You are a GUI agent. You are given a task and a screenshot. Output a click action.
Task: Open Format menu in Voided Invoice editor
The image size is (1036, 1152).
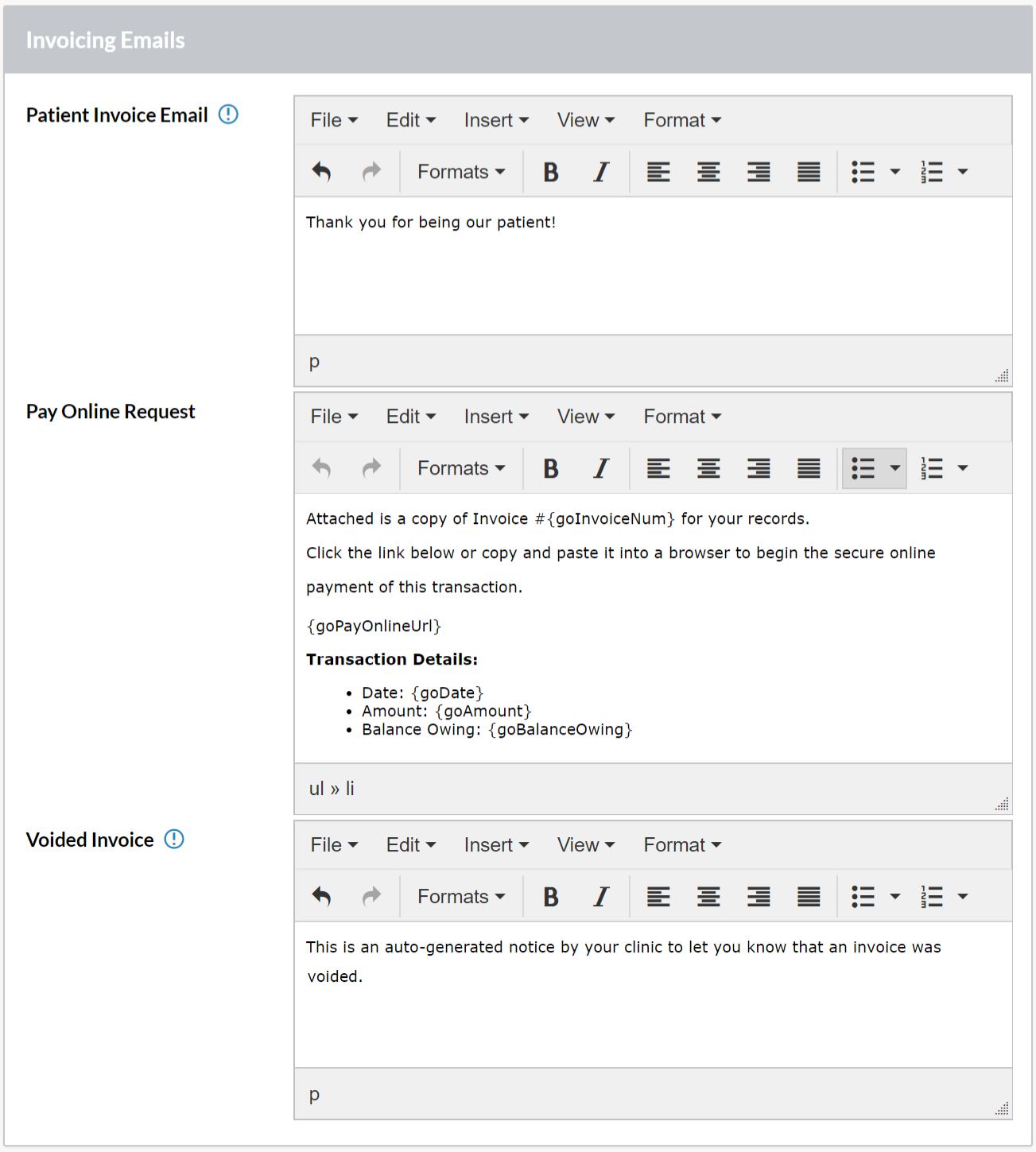point(682,845)
